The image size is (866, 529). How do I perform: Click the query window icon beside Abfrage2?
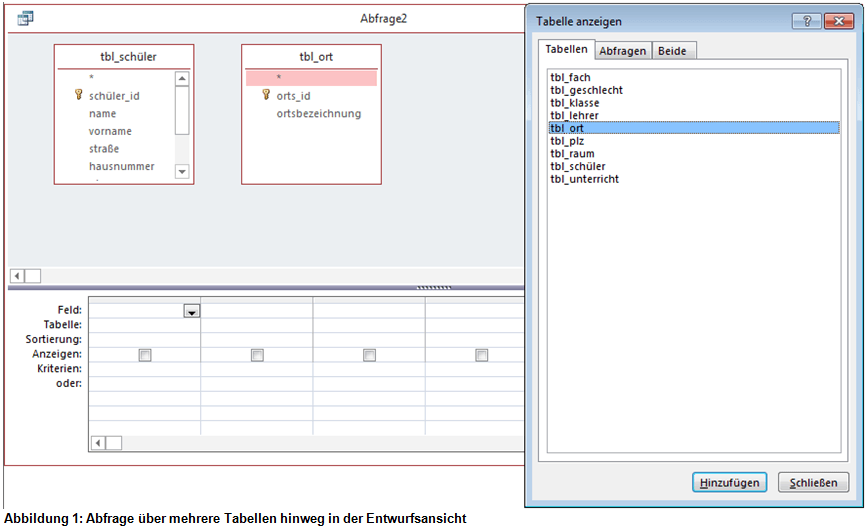[26, 18]
